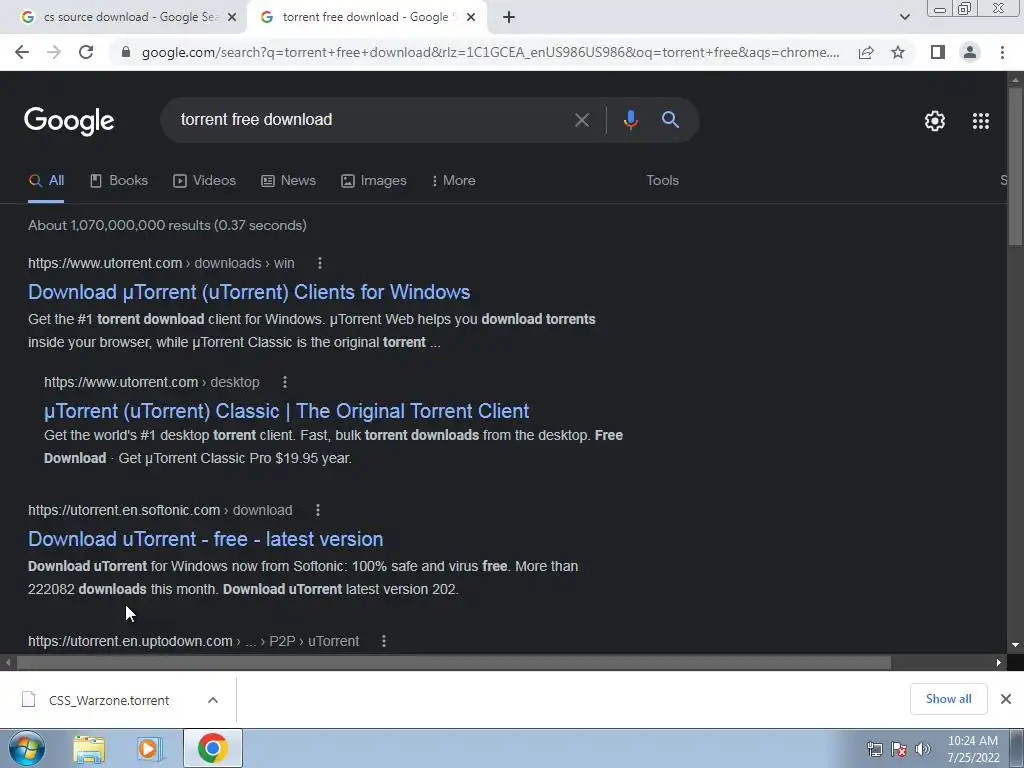
Task: Open Download uTorrent free latest version link
Action: [205, 539]
